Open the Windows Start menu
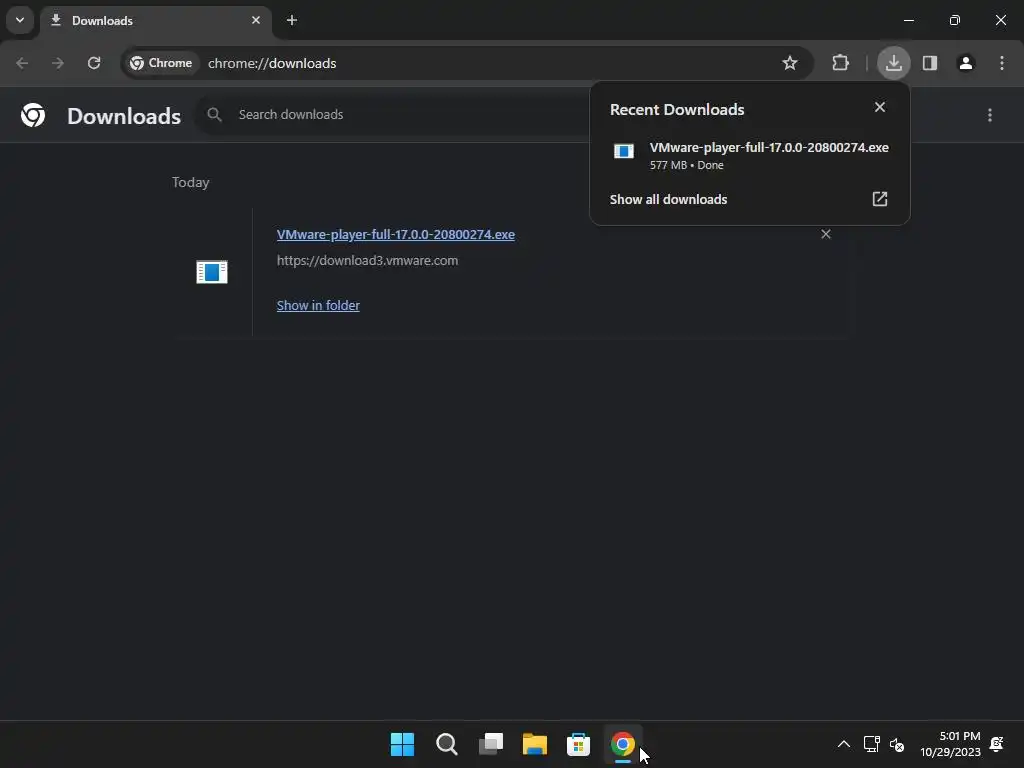Screen dimensions: 1024x768 click(402, 744)
